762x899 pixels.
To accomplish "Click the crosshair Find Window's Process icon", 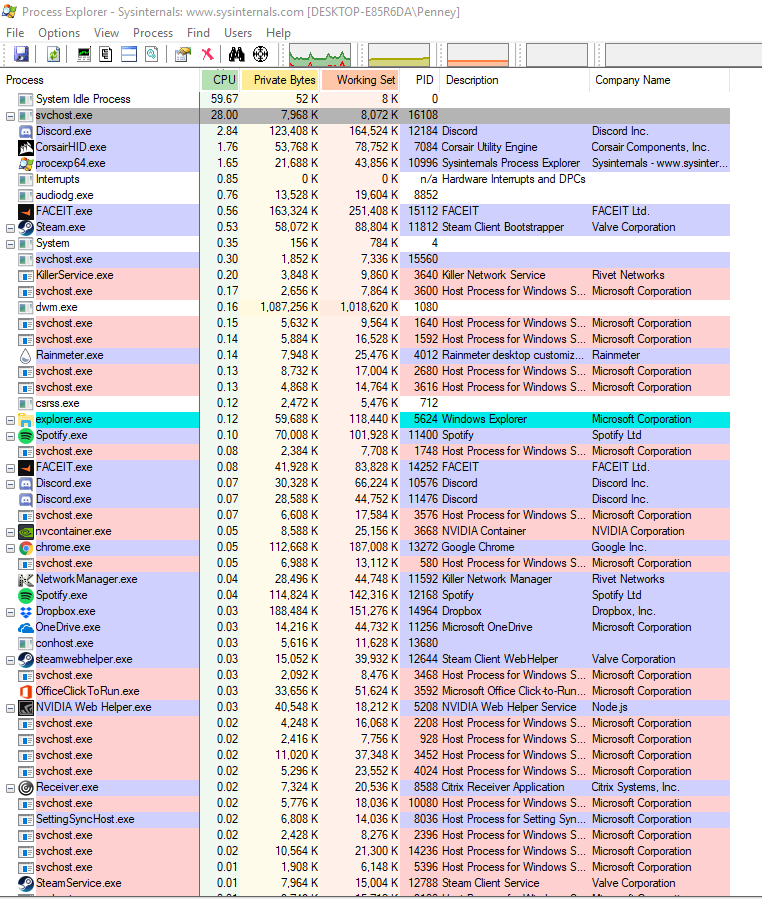I will [260, 54].
